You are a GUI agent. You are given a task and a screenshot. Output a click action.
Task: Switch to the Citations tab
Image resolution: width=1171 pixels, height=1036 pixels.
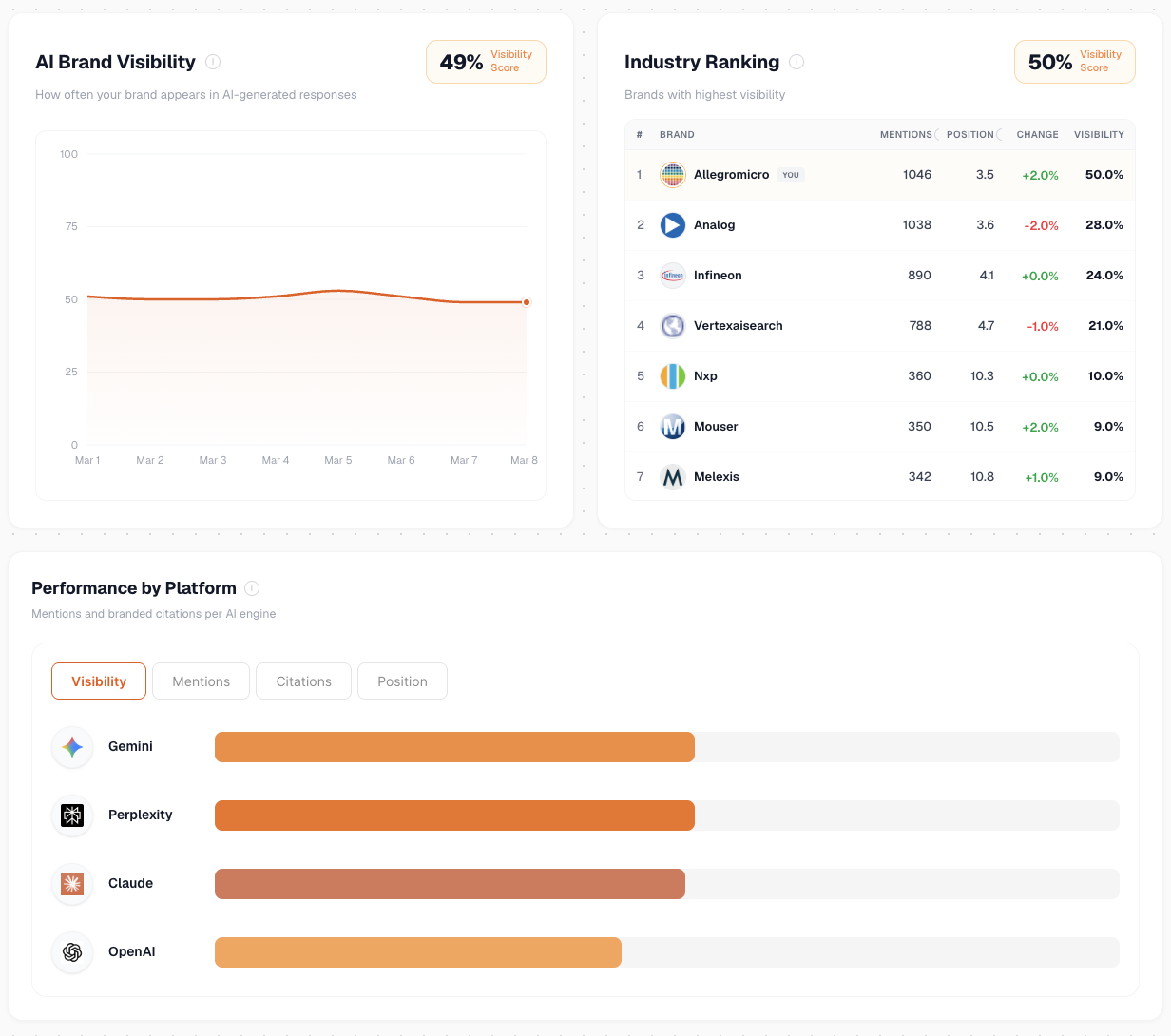click(x=303, y=681)
